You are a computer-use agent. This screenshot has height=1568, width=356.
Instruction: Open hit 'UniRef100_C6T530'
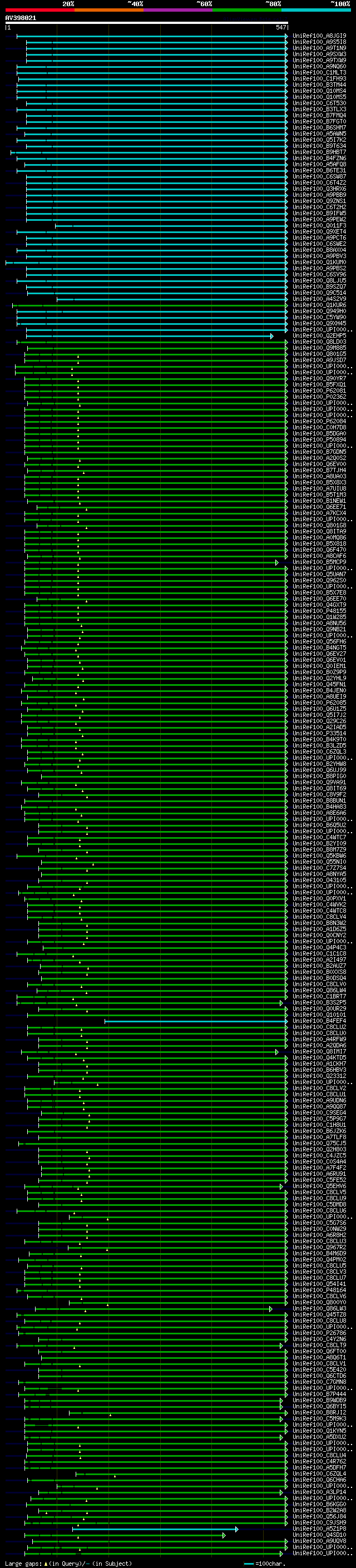[319, 103]
